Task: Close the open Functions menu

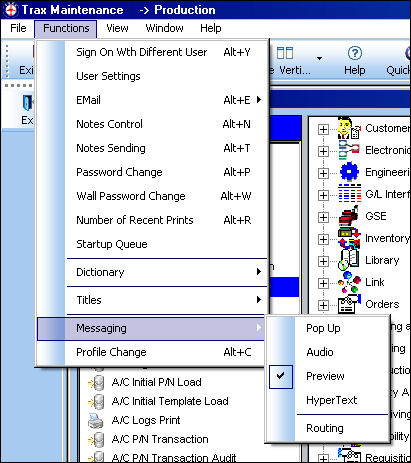Action: tap(66, 28)
